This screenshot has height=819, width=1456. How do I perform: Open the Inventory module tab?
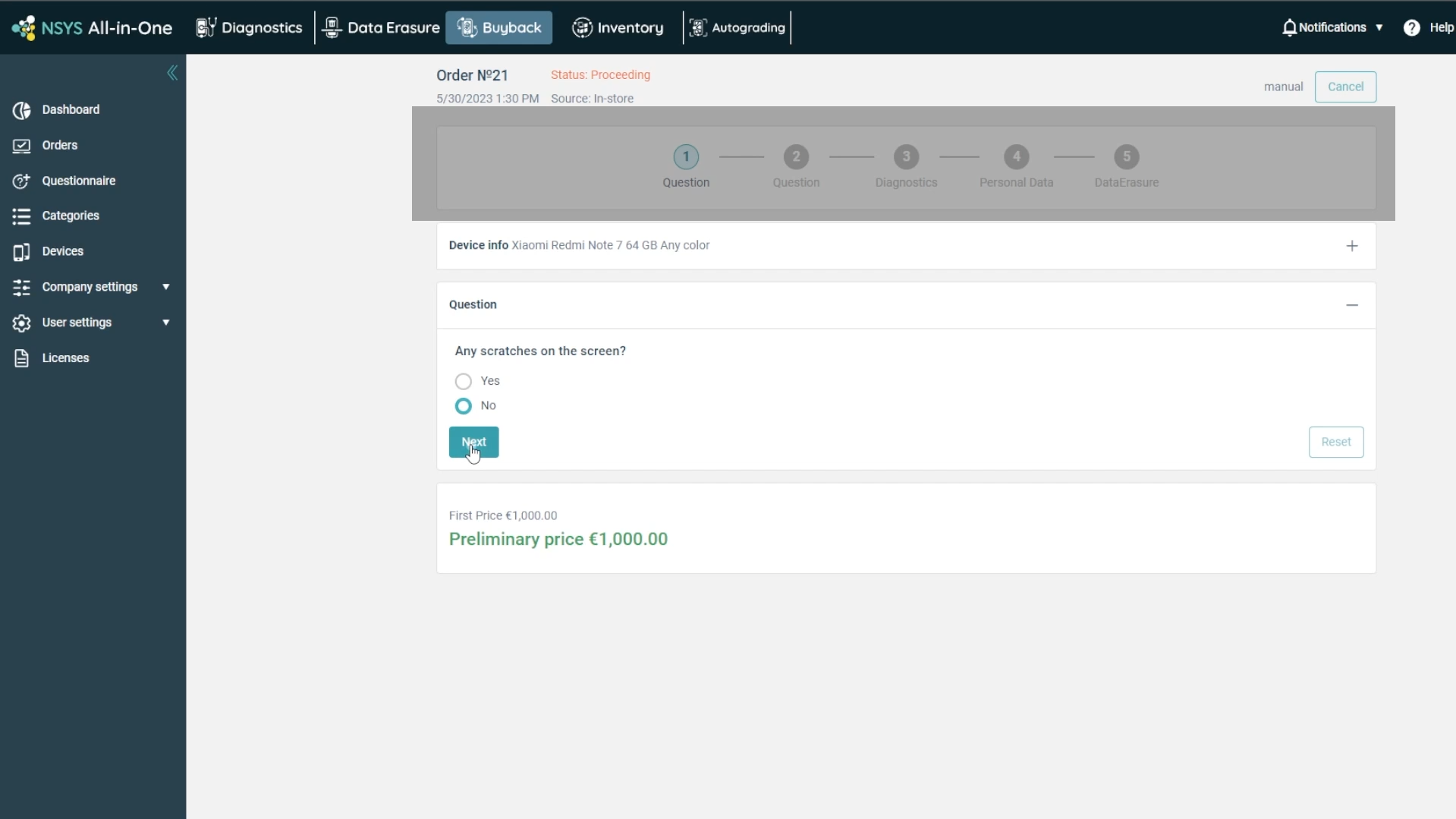point(618,27)
